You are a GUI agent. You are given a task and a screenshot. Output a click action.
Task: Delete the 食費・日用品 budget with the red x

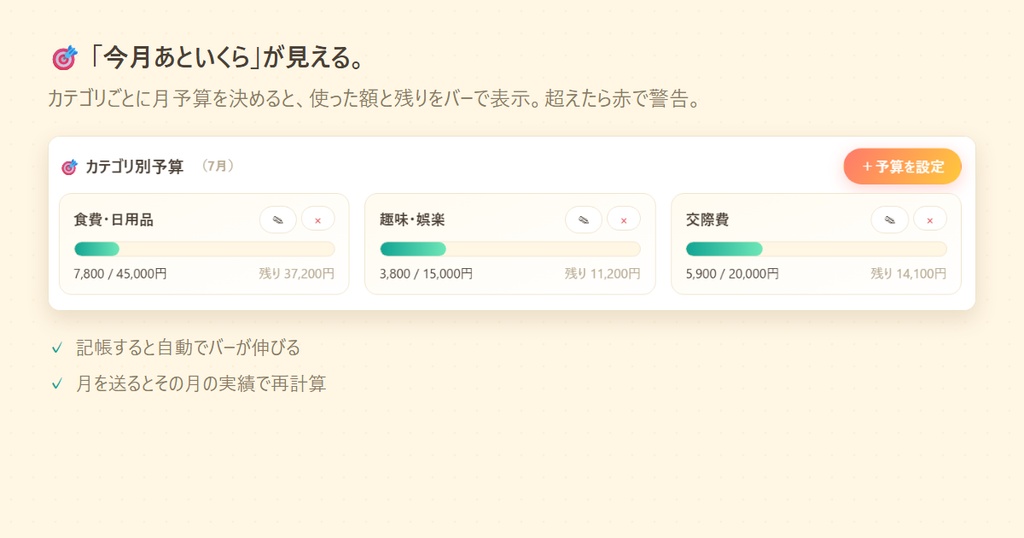click(318, 219)
